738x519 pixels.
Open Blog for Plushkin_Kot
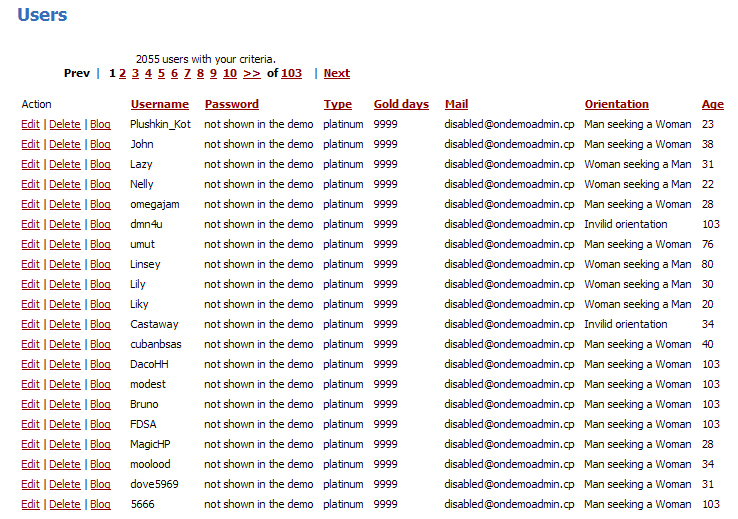click(100, 124)
